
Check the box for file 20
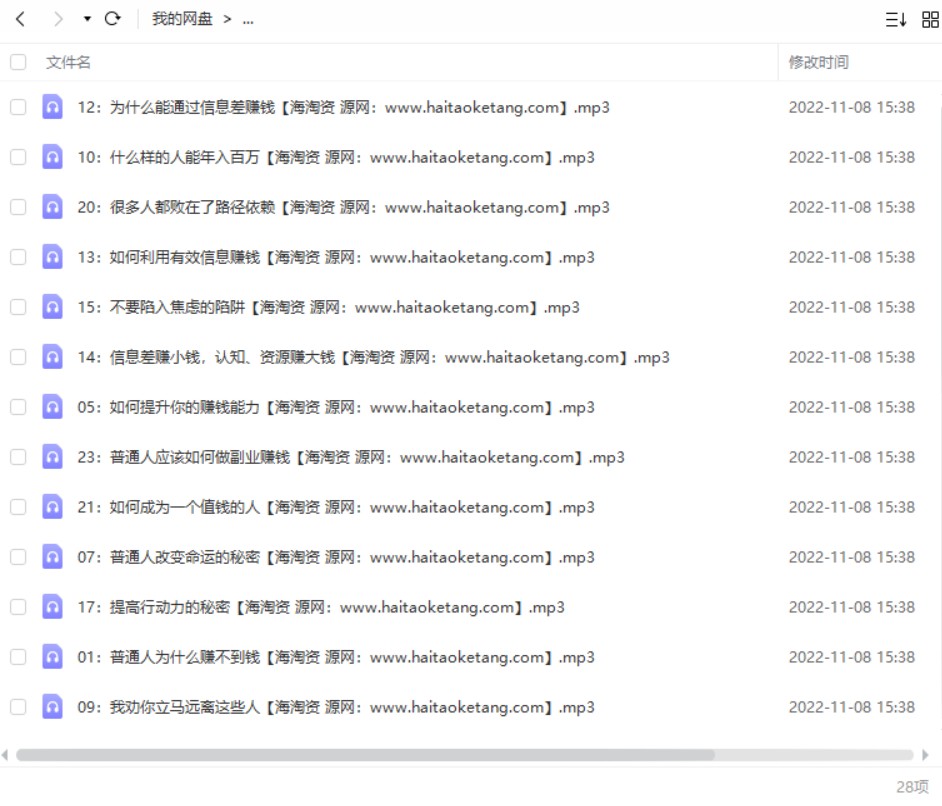click(x=18, y=207)
